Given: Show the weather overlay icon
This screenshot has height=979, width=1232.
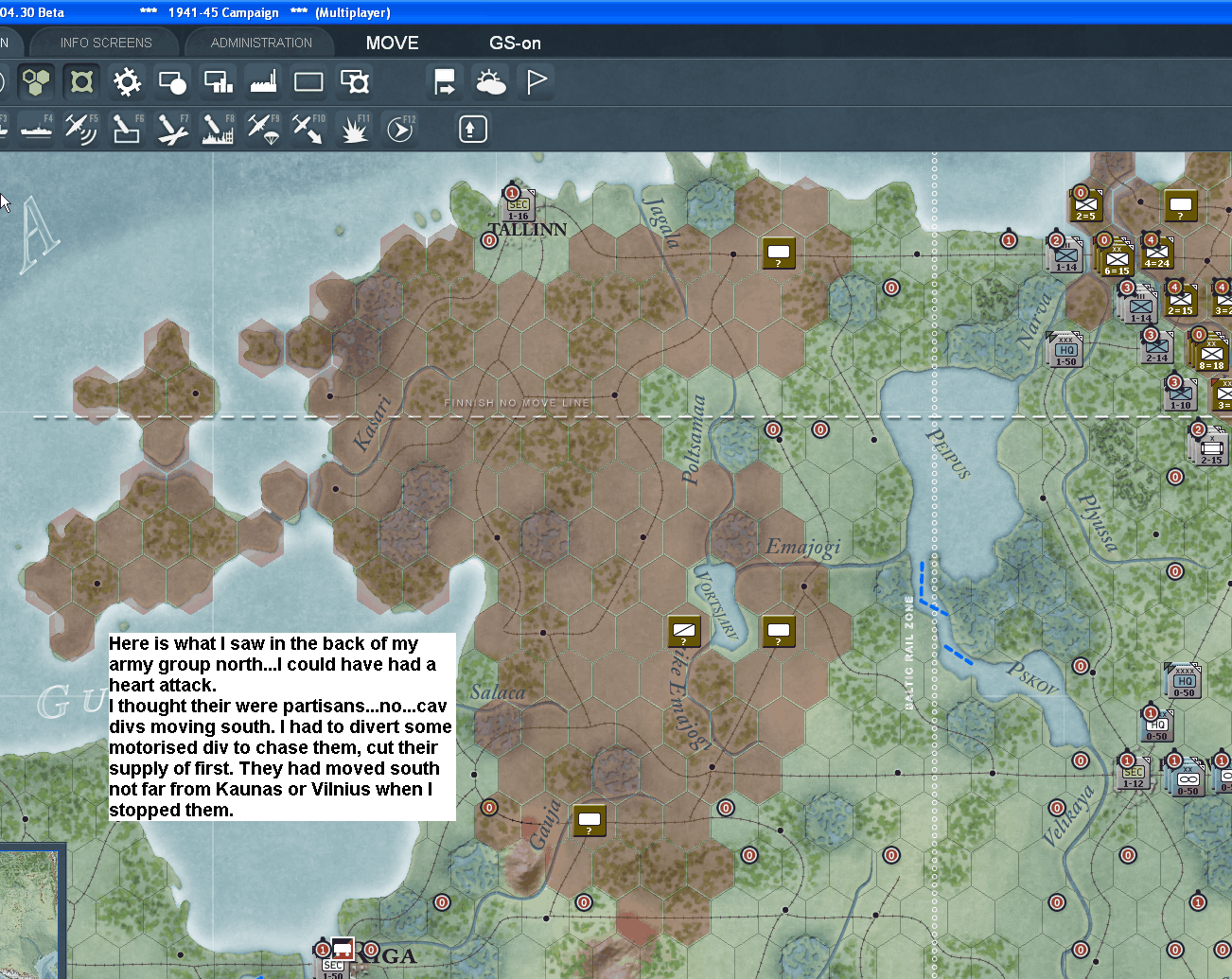Looking at the screenshot, I should [490, 82].
